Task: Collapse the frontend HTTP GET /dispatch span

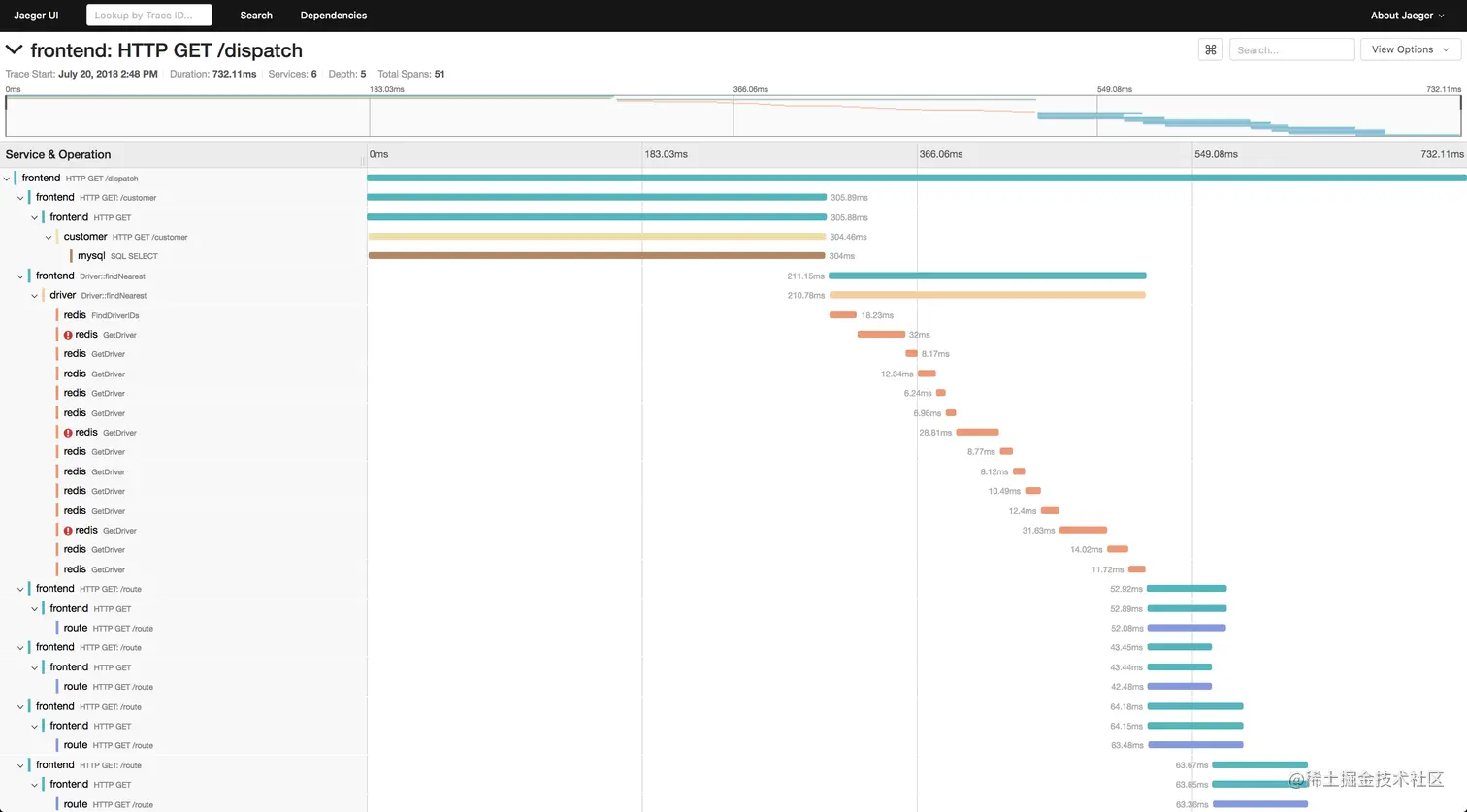Action: click(7, 179)
